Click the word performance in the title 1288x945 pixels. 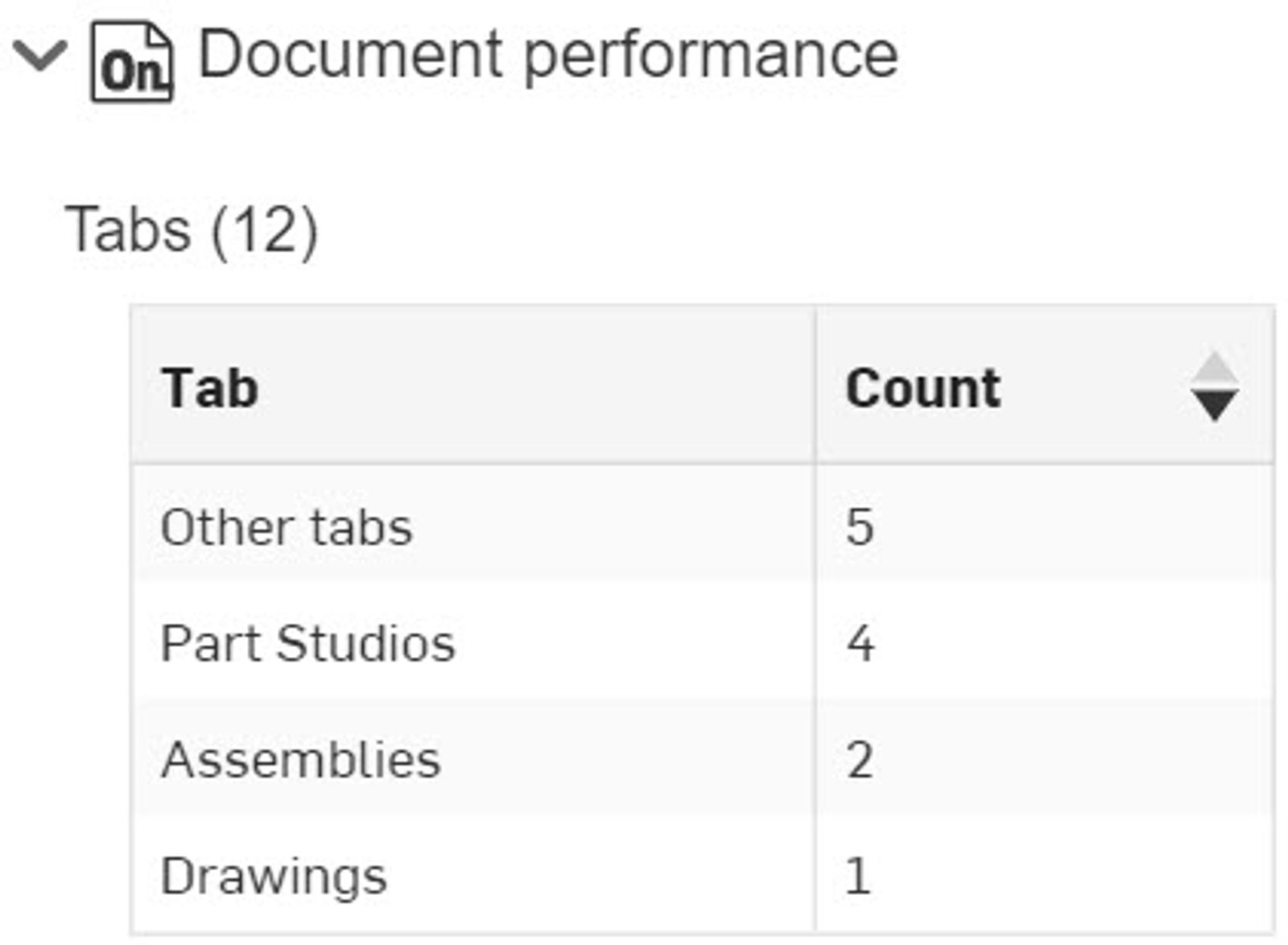711,56
